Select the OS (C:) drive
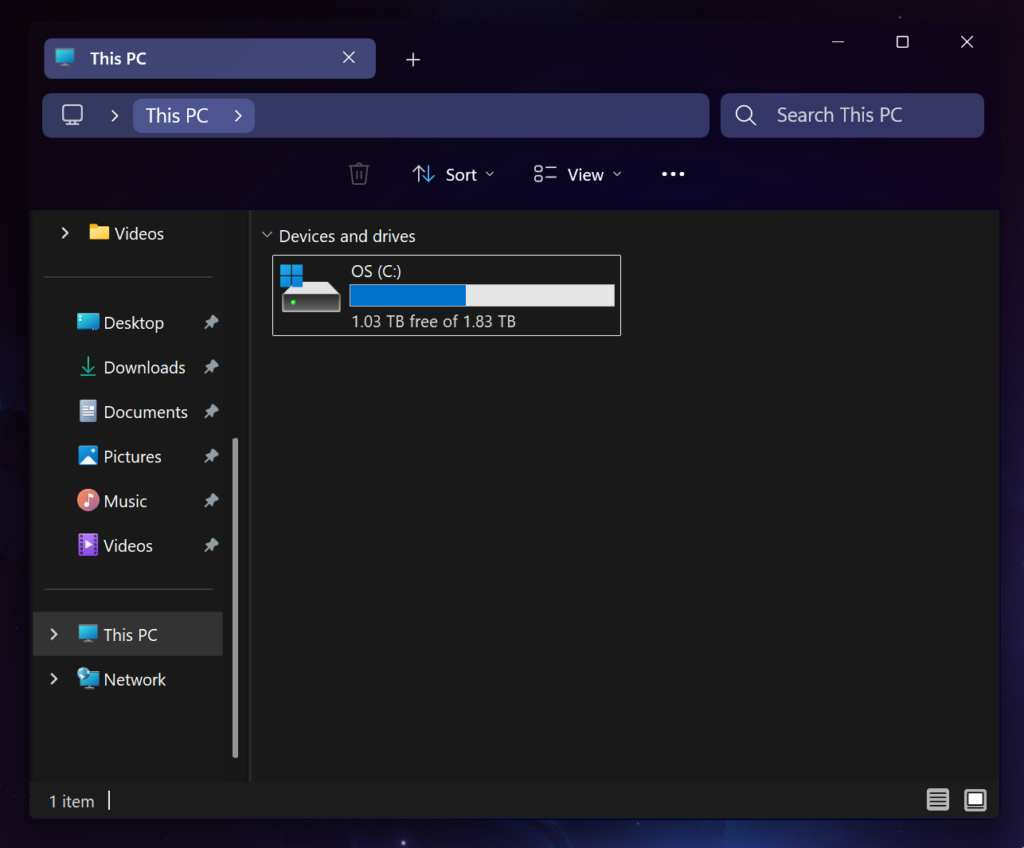The image size is (1024, 848). pos(447,295)
